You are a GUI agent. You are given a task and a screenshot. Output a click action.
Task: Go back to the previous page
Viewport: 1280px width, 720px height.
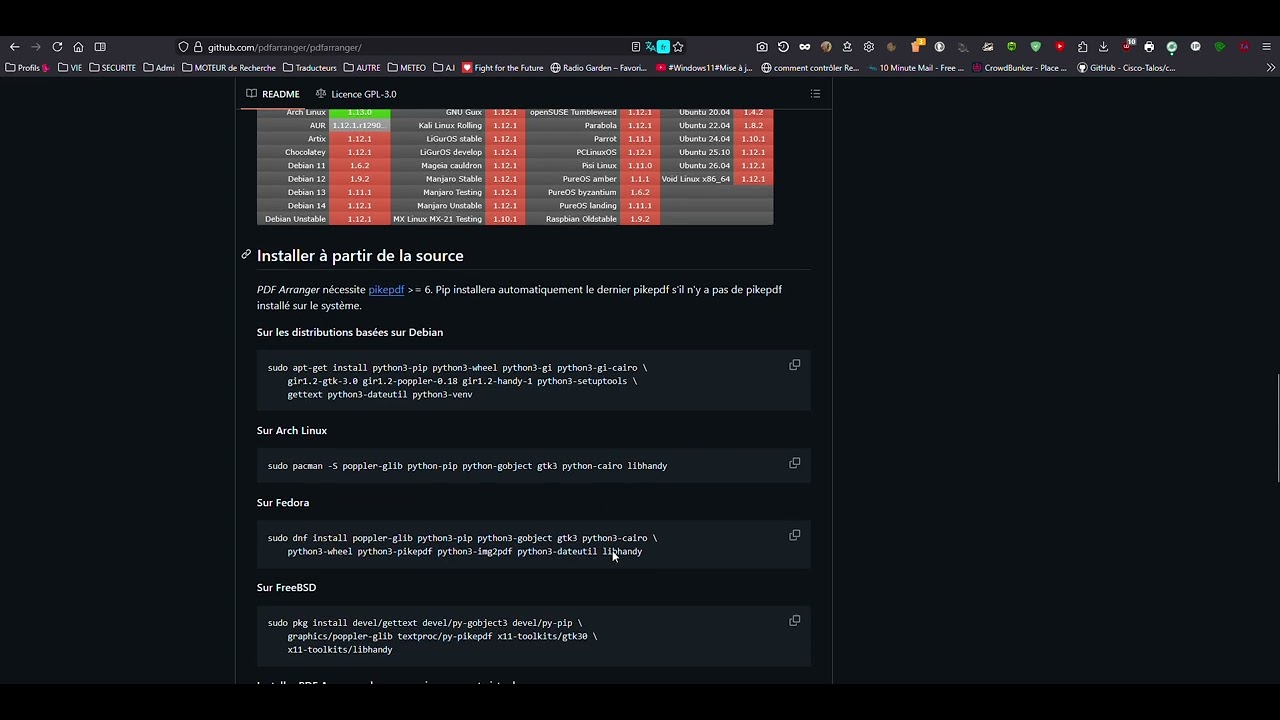coord(14,47)
